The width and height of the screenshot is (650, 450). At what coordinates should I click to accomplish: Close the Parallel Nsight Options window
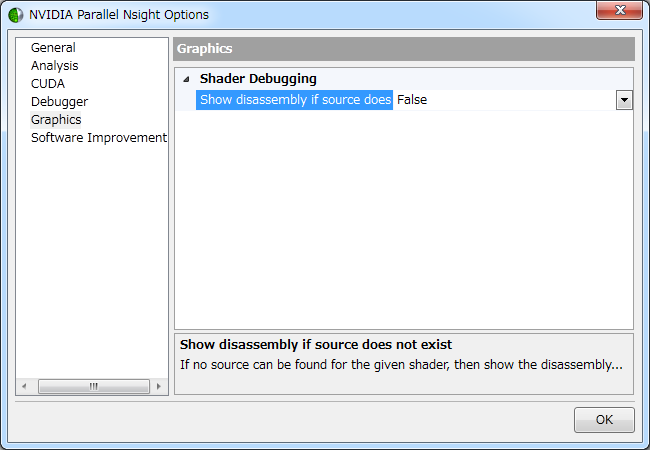(619, 11)
